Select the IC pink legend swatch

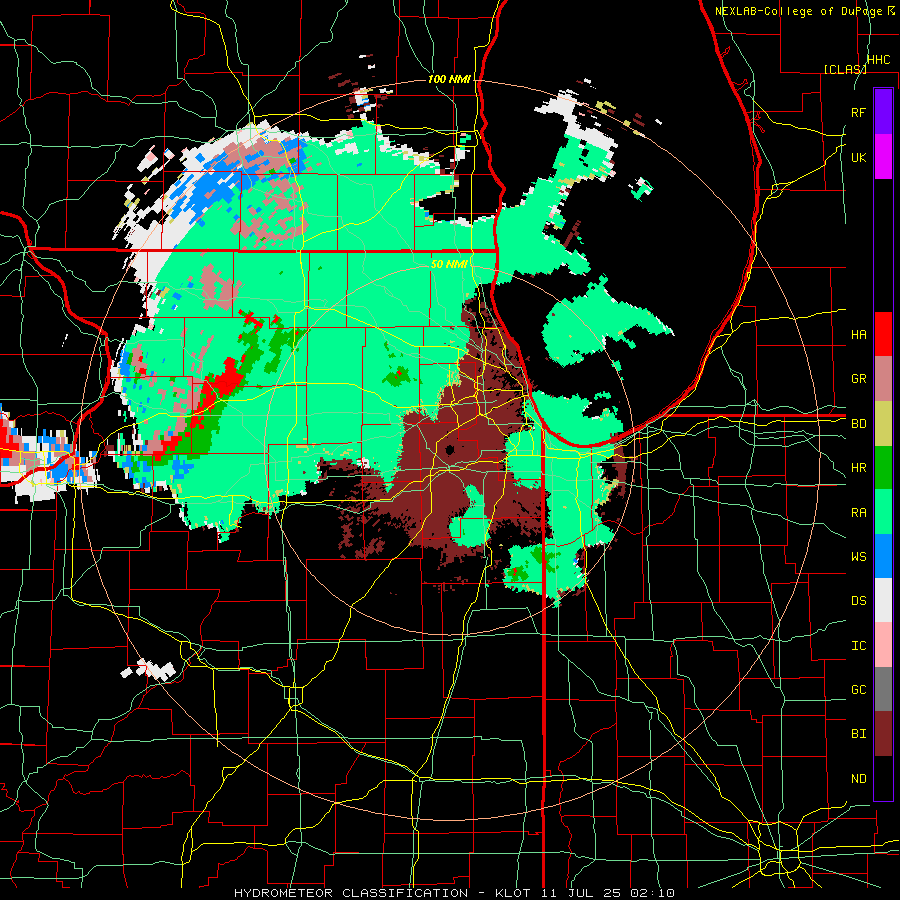(883, 645)
